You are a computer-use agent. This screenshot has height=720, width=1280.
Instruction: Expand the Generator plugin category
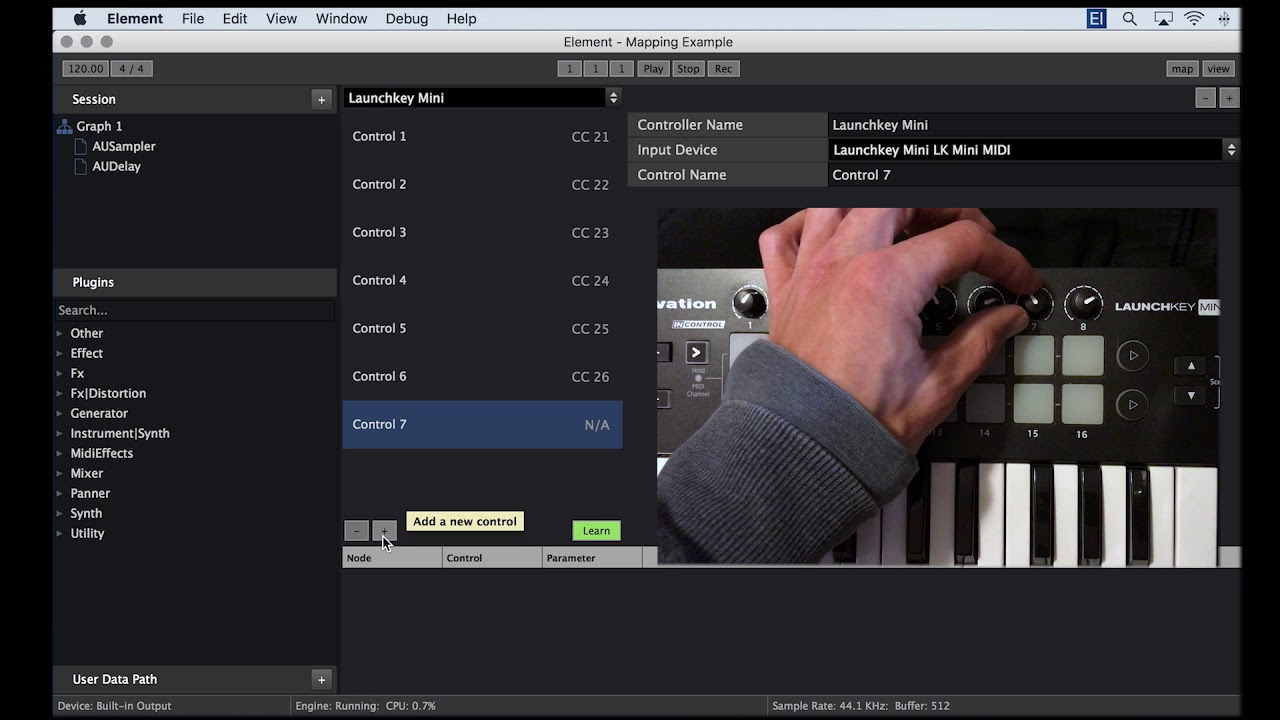coord(60,413)
